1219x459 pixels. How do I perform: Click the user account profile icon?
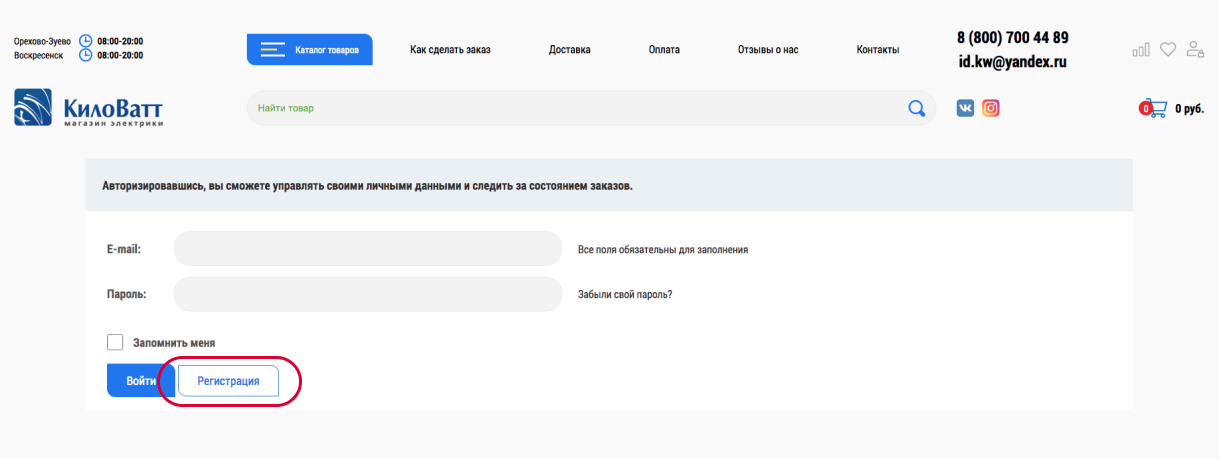tap(1195, 49)
